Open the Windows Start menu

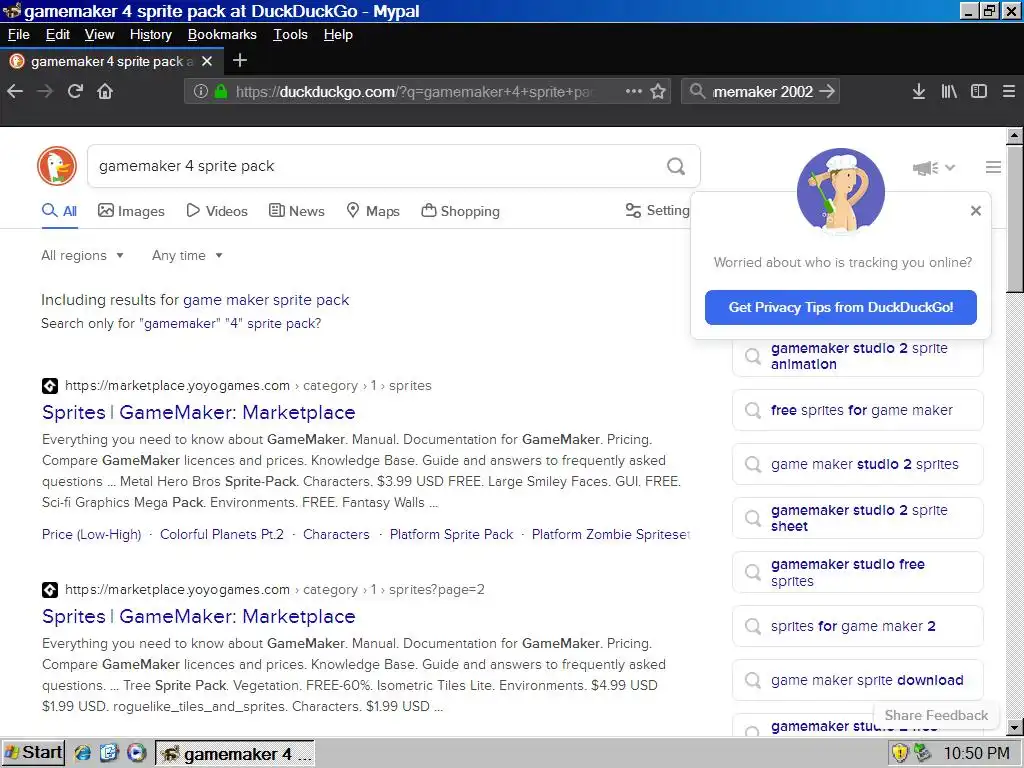coord(33,753)
